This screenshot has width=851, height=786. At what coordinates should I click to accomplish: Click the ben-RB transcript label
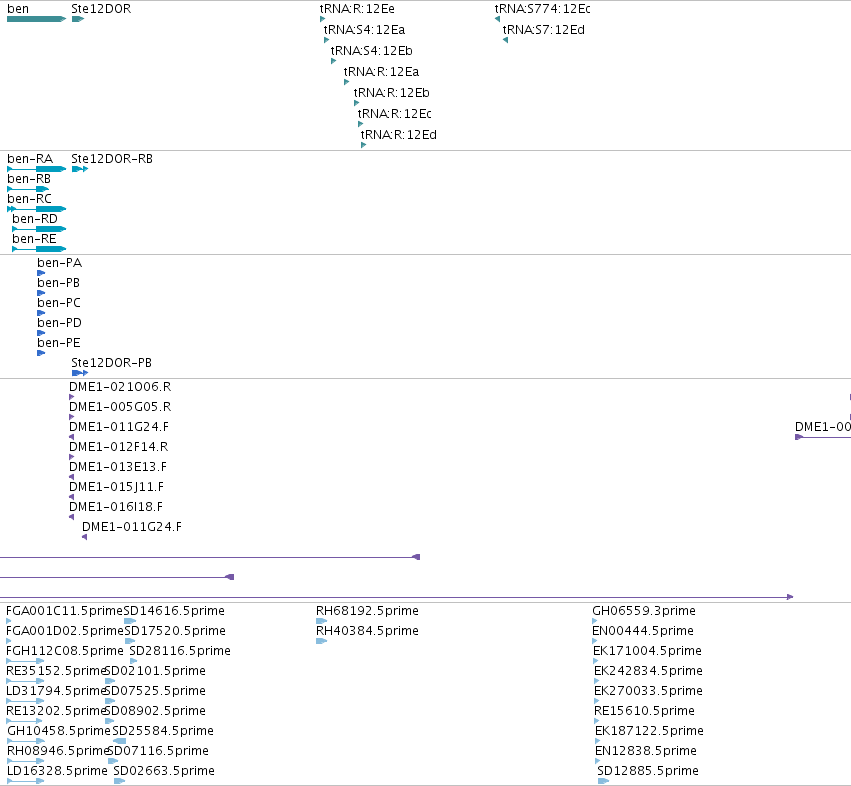click(29, 179)
